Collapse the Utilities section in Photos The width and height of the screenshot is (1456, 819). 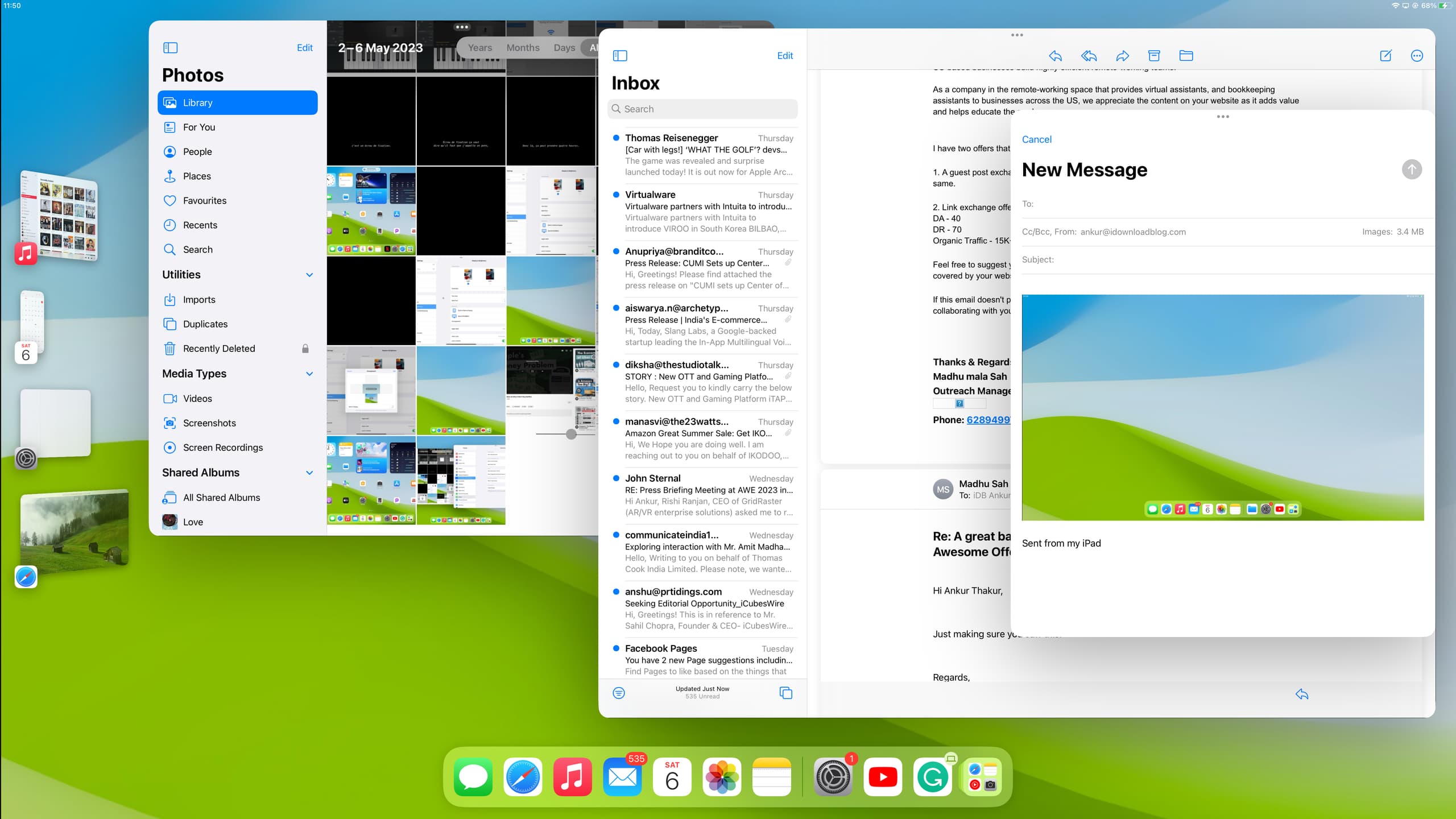coord(309,275)
